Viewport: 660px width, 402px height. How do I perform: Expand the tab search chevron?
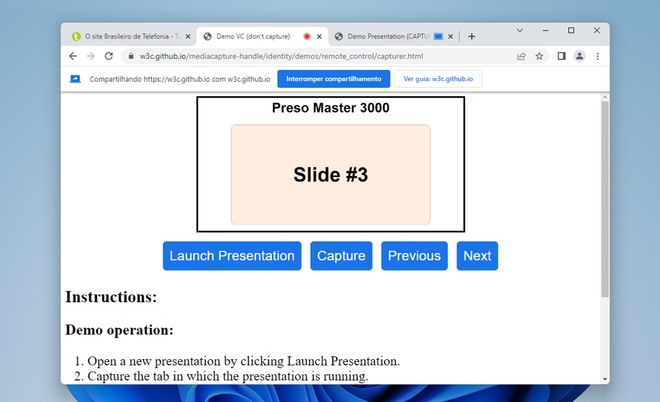[520, 30]
